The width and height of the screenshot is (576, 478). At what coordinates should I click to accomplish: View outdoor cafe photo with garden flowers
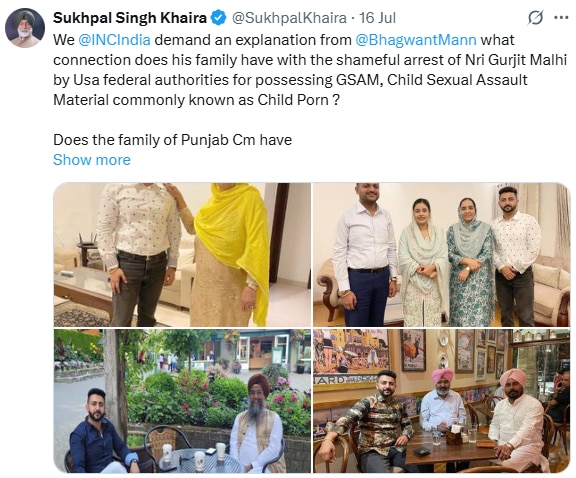point(182,401)
